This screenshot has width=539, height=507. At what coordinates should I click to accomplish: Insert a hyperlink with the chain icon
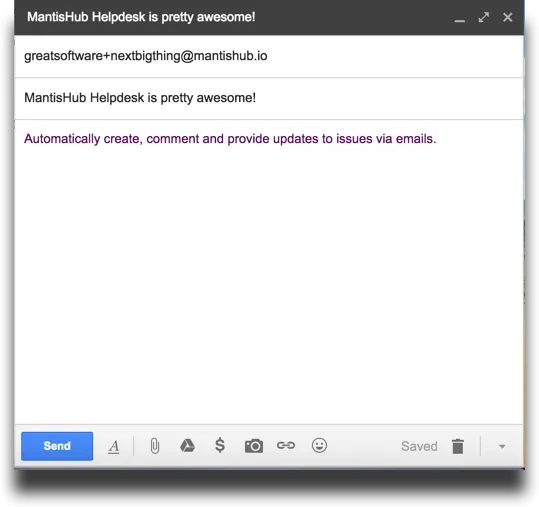(286, 445)
